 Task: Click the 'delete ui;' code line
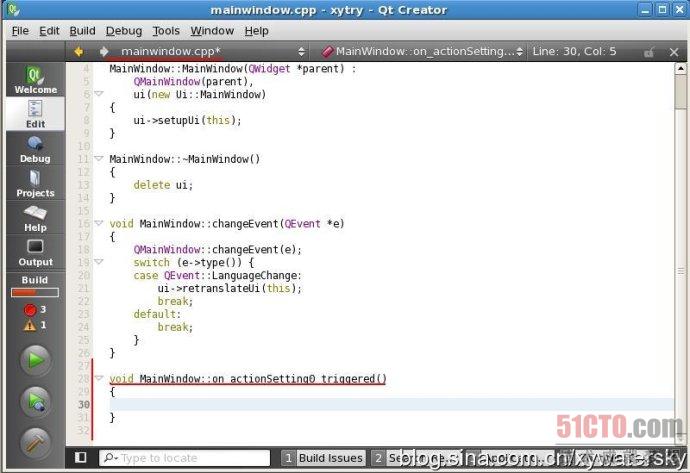[163, 185]
